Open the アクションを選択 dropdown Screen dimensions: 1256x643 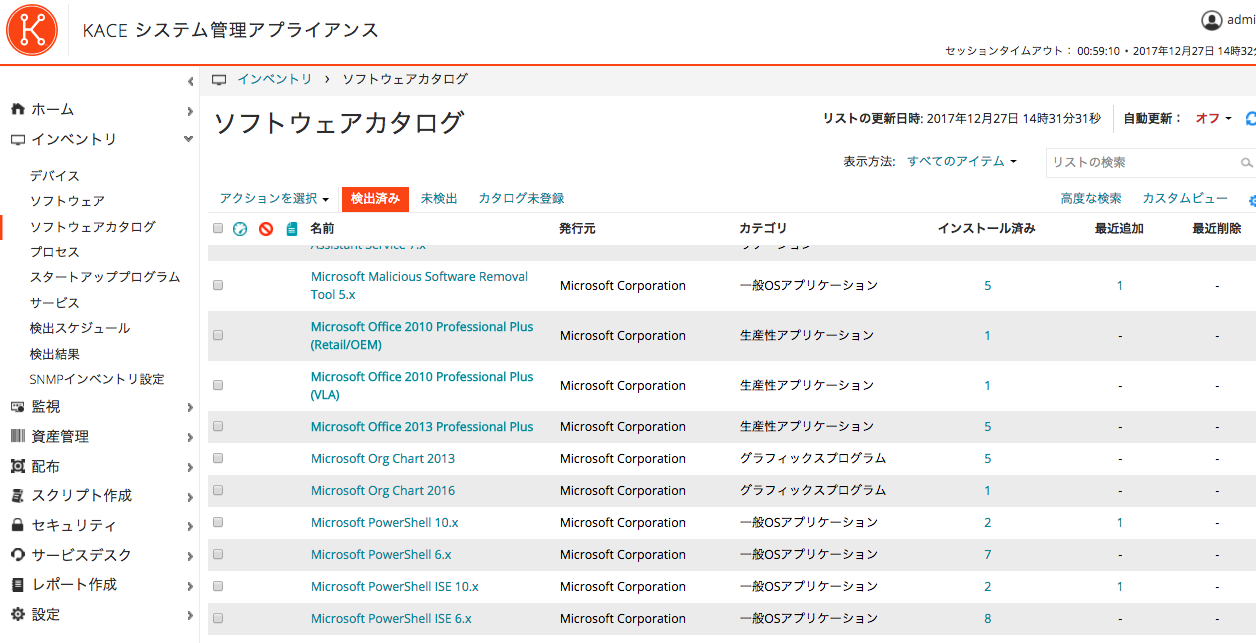pyautogui.click(x=274, y=199)
